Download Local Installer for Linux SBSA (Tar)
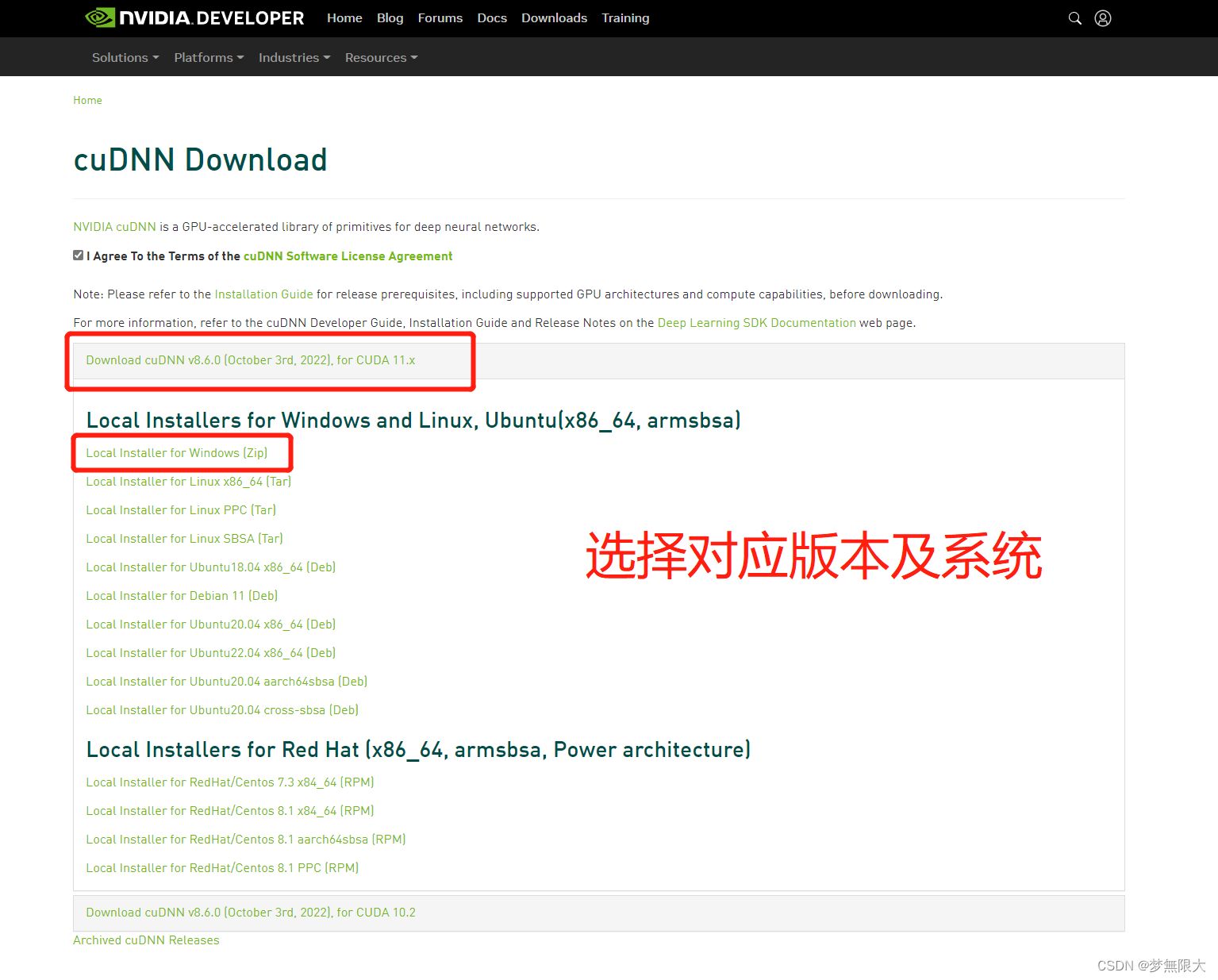This screenshot has height=980, width=1218. point(184,539)
